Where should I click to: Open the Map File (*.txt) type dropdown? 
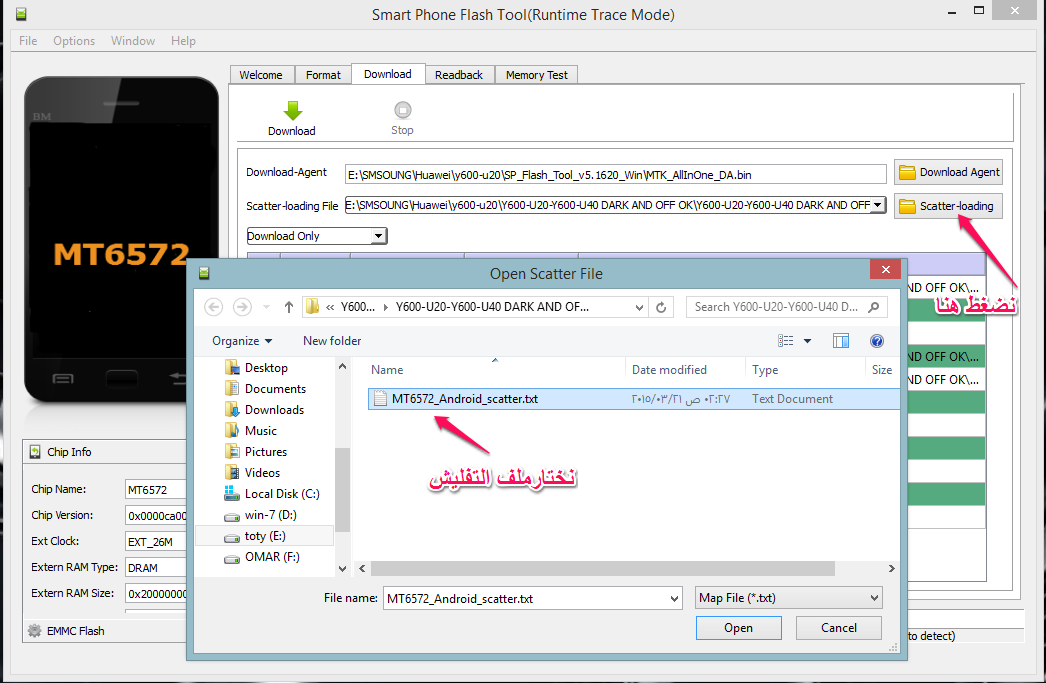789,598
